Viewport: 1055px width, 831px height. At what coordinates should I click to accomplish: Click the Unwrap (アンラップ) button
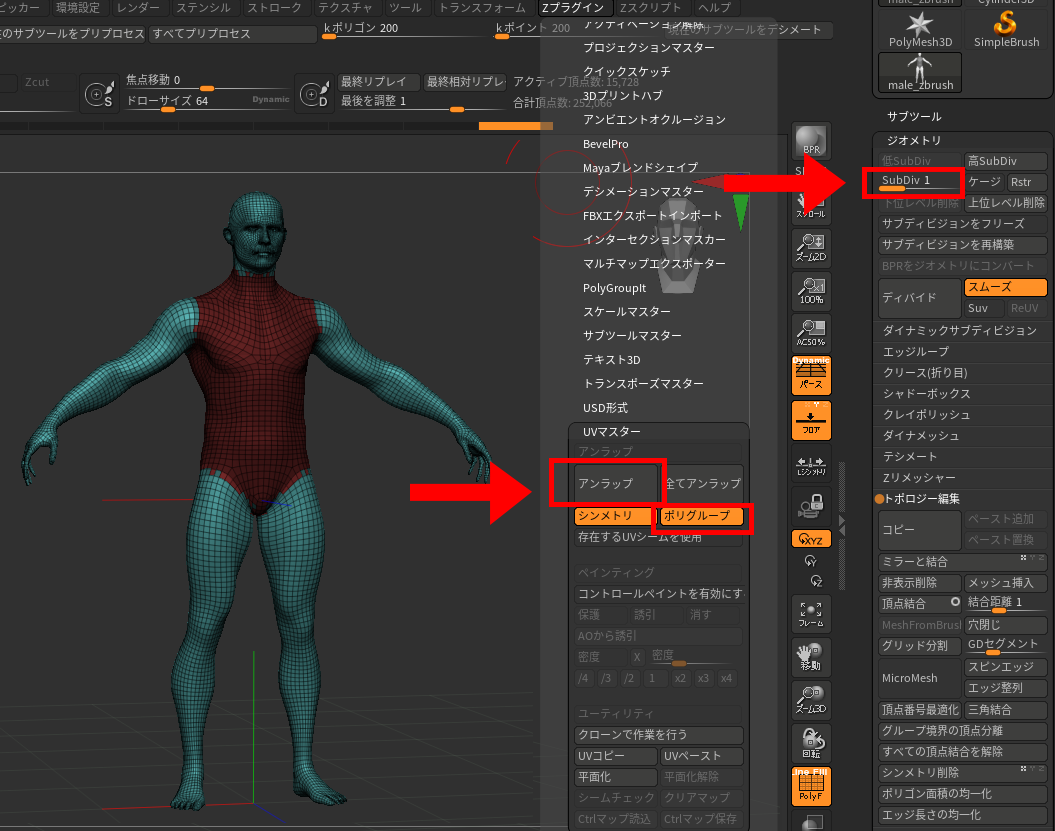click(616, 483)
